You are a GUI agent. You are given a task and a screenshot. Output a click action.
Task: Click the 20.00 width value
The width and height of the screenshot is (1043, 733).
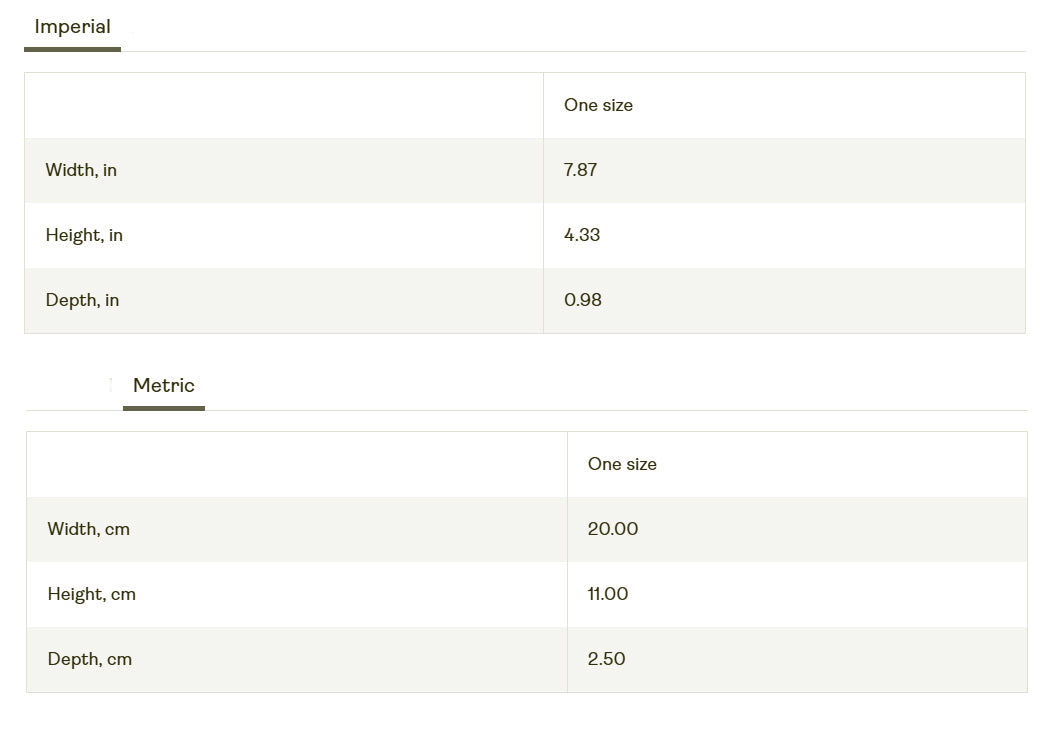pyautogui.click(x=613, y=529)
